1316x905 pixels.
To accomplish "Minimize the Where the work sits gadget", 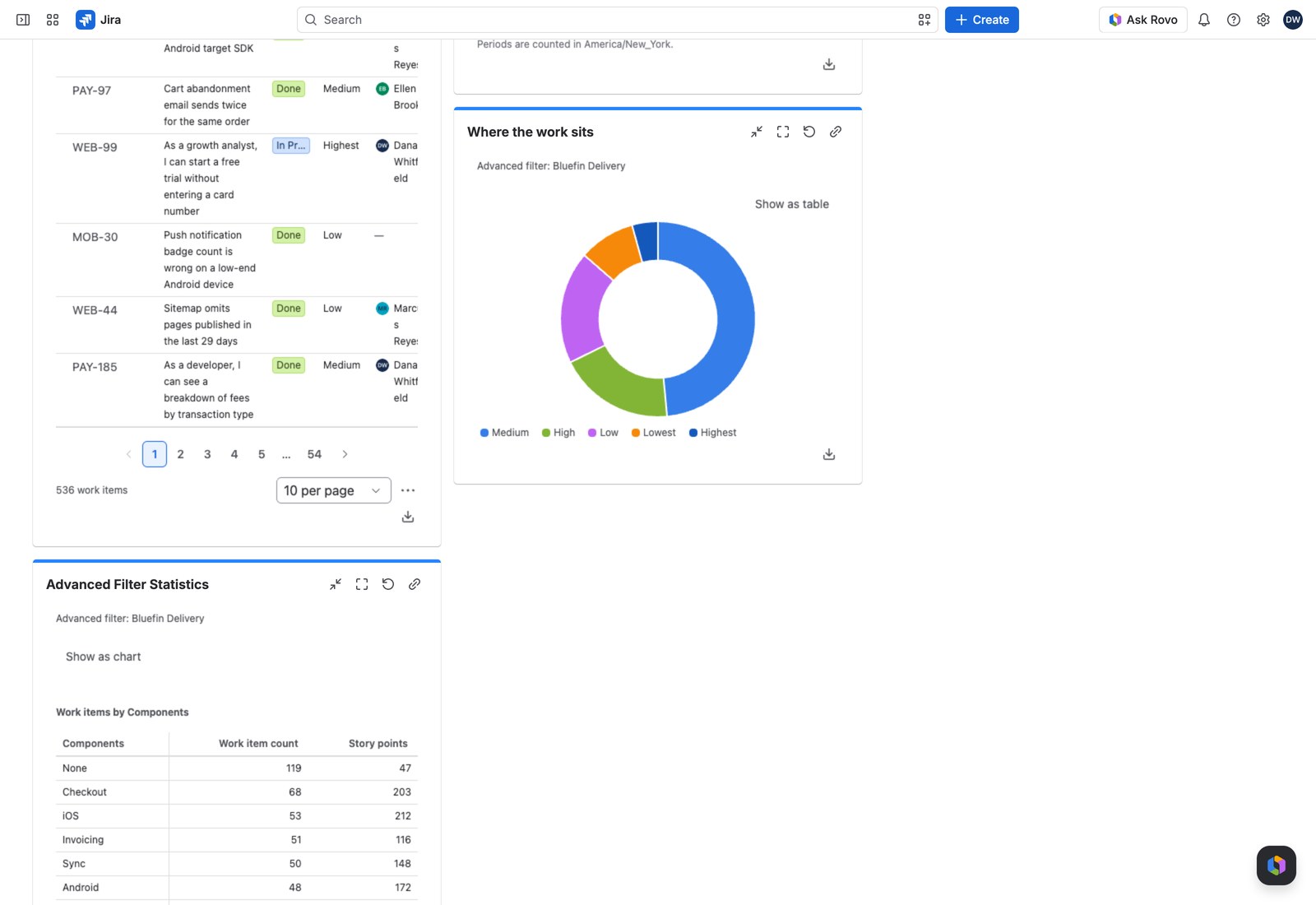I will (757, 132).
